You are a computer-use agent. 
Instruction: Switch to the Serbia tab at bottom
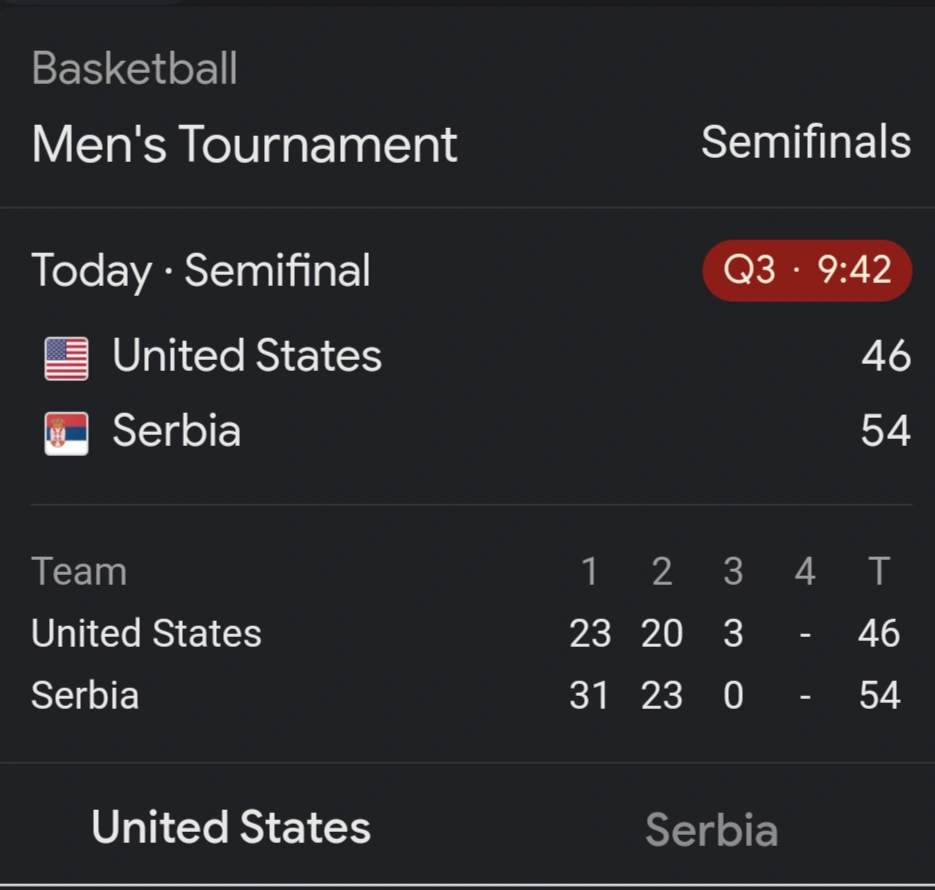pos(711,830)
